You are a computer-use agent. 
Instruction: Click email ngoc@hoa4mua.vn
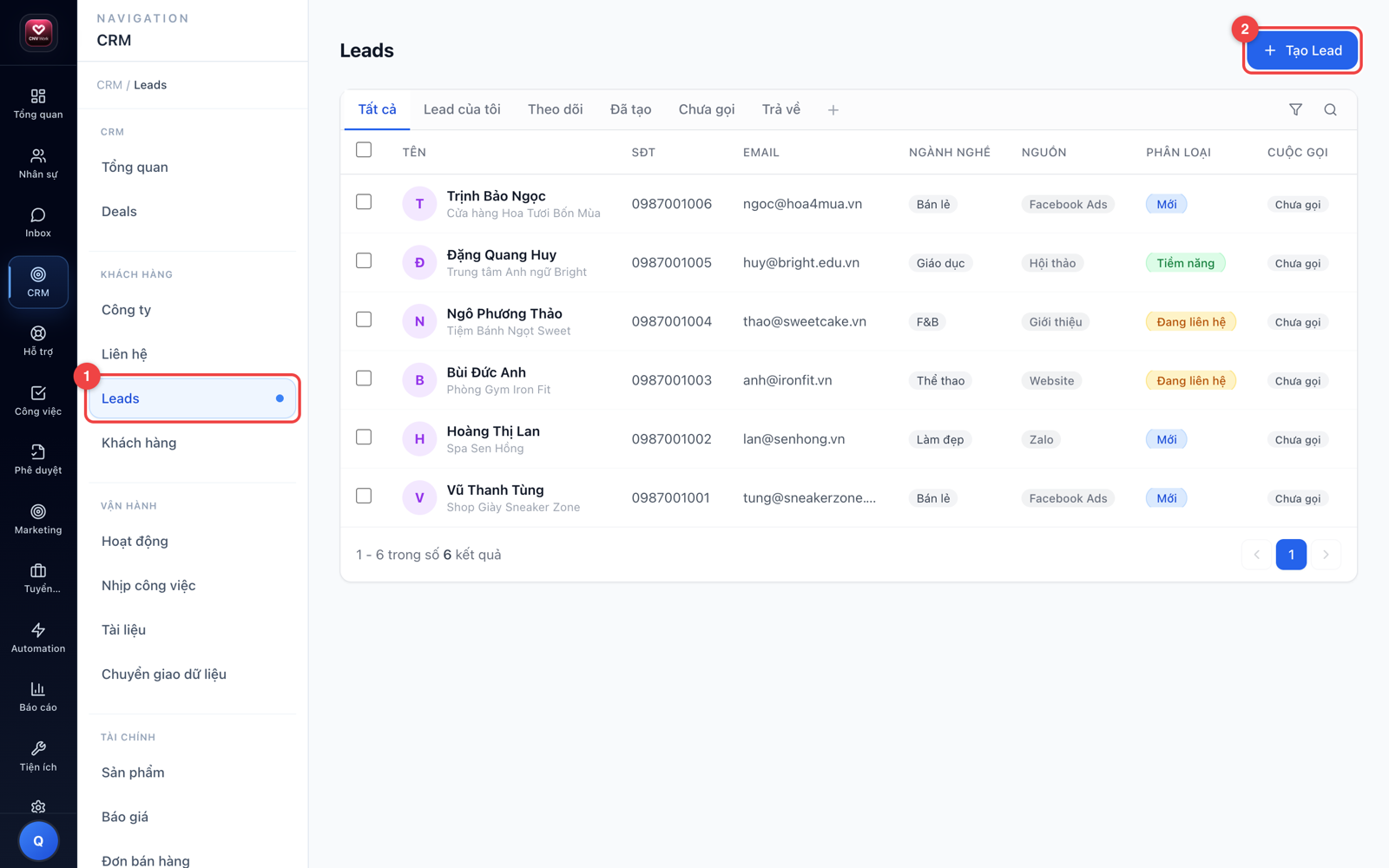click(x=802, y=204)
